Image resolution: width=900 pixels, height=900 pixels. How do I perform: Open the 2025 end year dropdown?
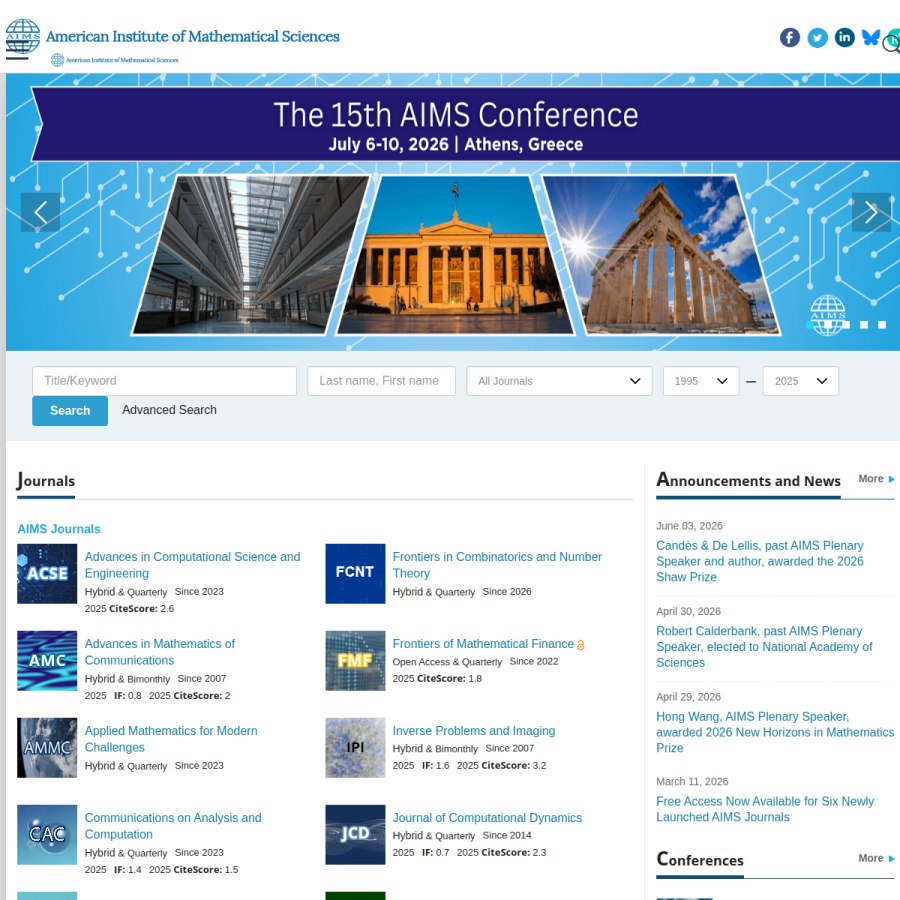pyautogui.click(x=801, y=381)
